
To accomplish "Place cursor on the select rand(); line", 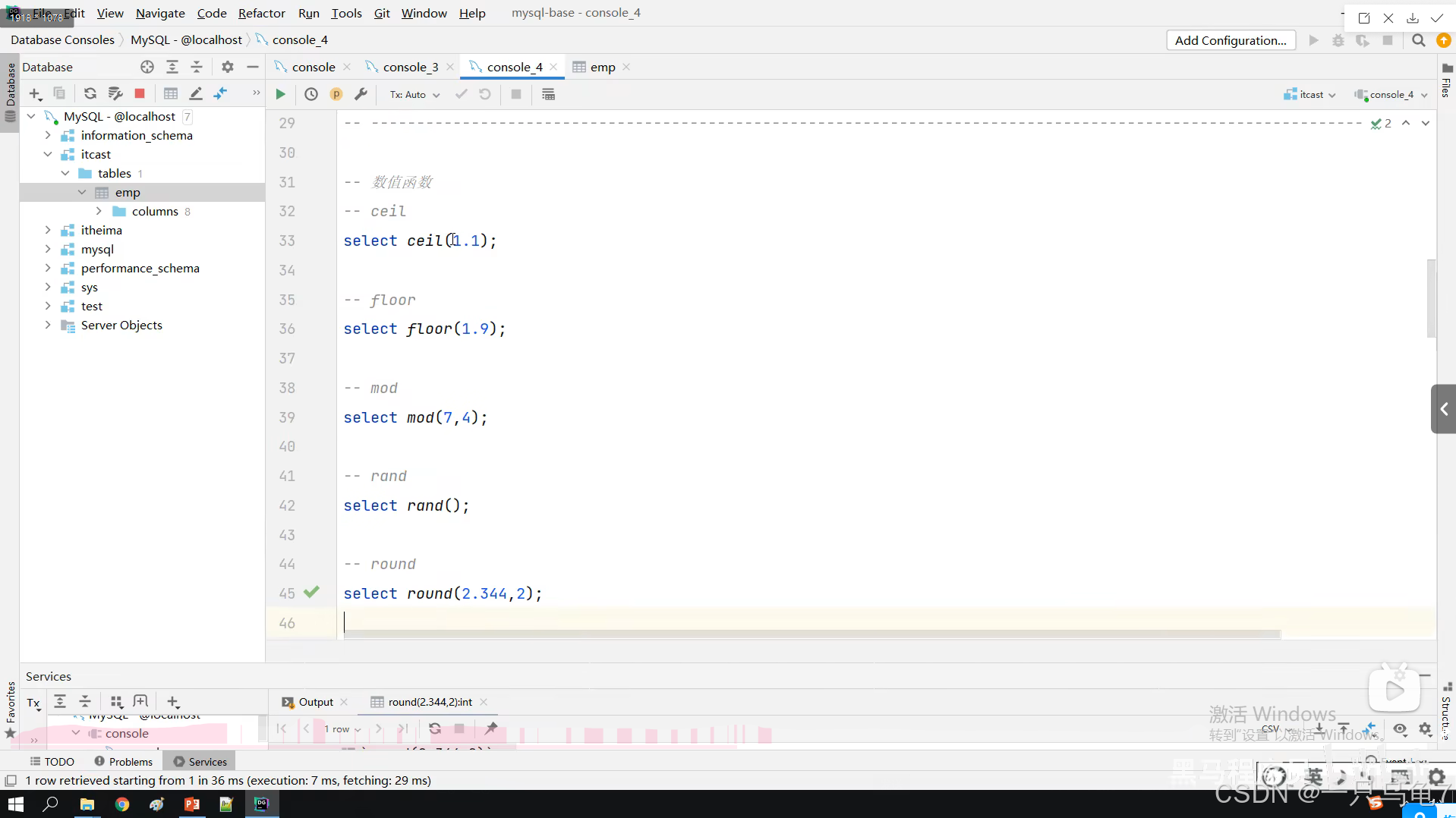I will coord(406,505).
